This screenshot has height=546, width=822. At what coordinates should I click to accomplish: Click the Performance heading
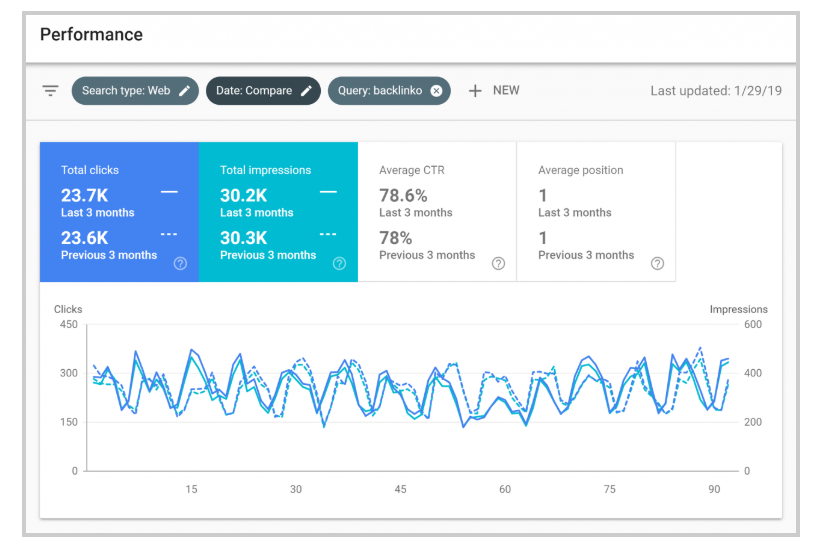coord(91,35)
